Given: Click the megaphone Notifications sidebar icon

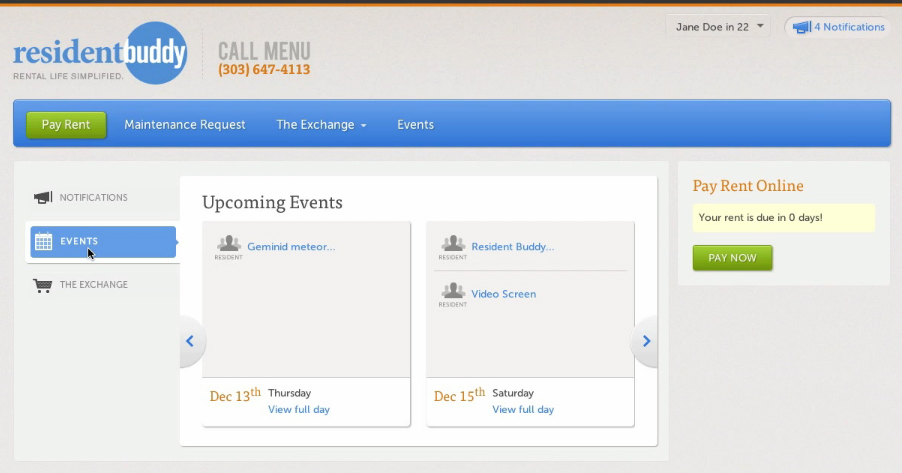Looking at the screenshot, I should tap(43, 198).
